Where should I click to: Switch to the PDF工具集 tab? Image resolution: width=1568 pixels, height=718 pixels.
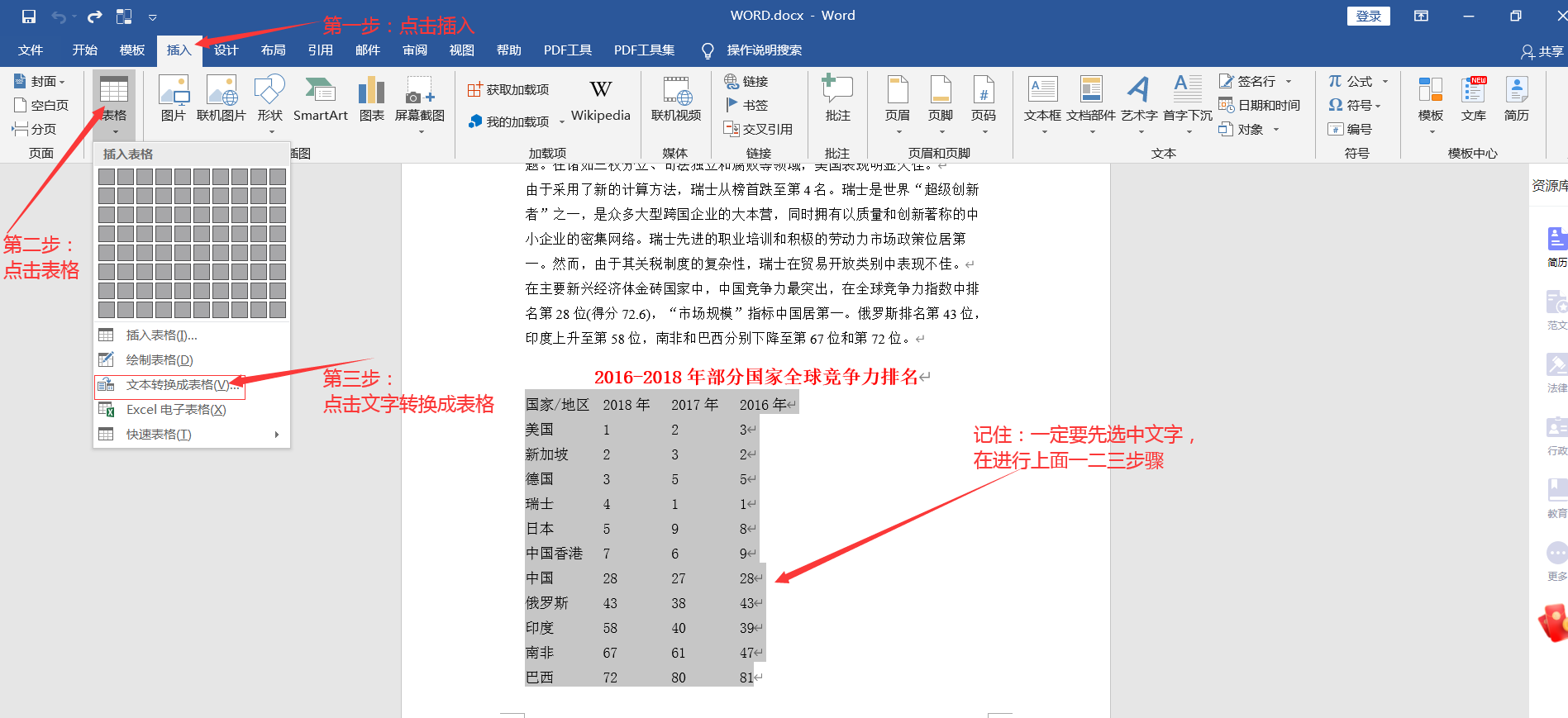click(644, 50)
